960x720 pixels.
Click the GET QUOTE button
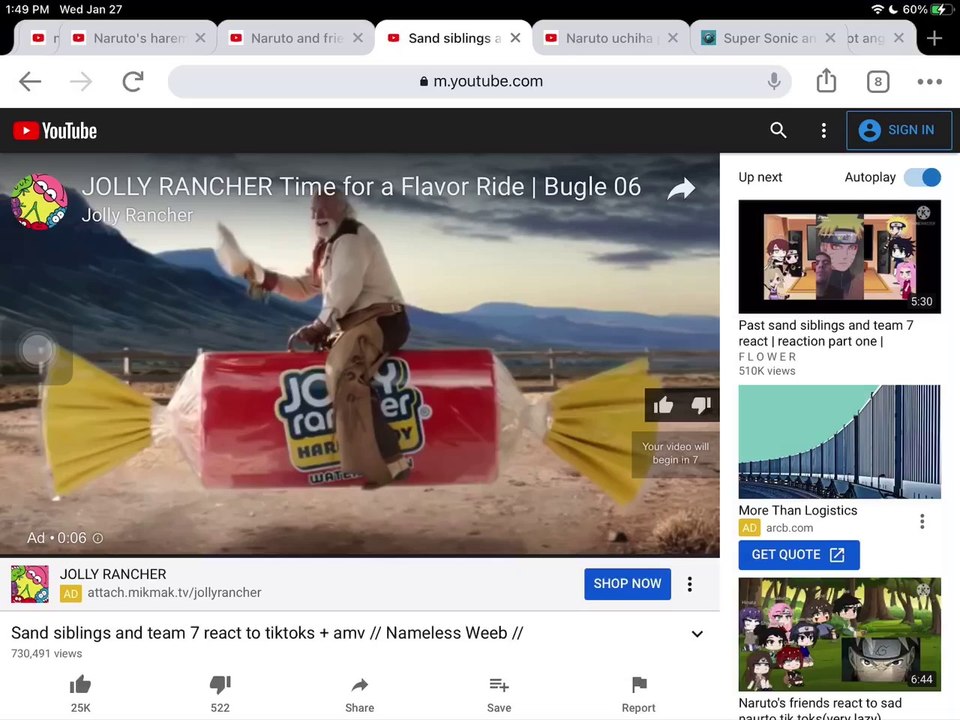click(x=798, y=555)
